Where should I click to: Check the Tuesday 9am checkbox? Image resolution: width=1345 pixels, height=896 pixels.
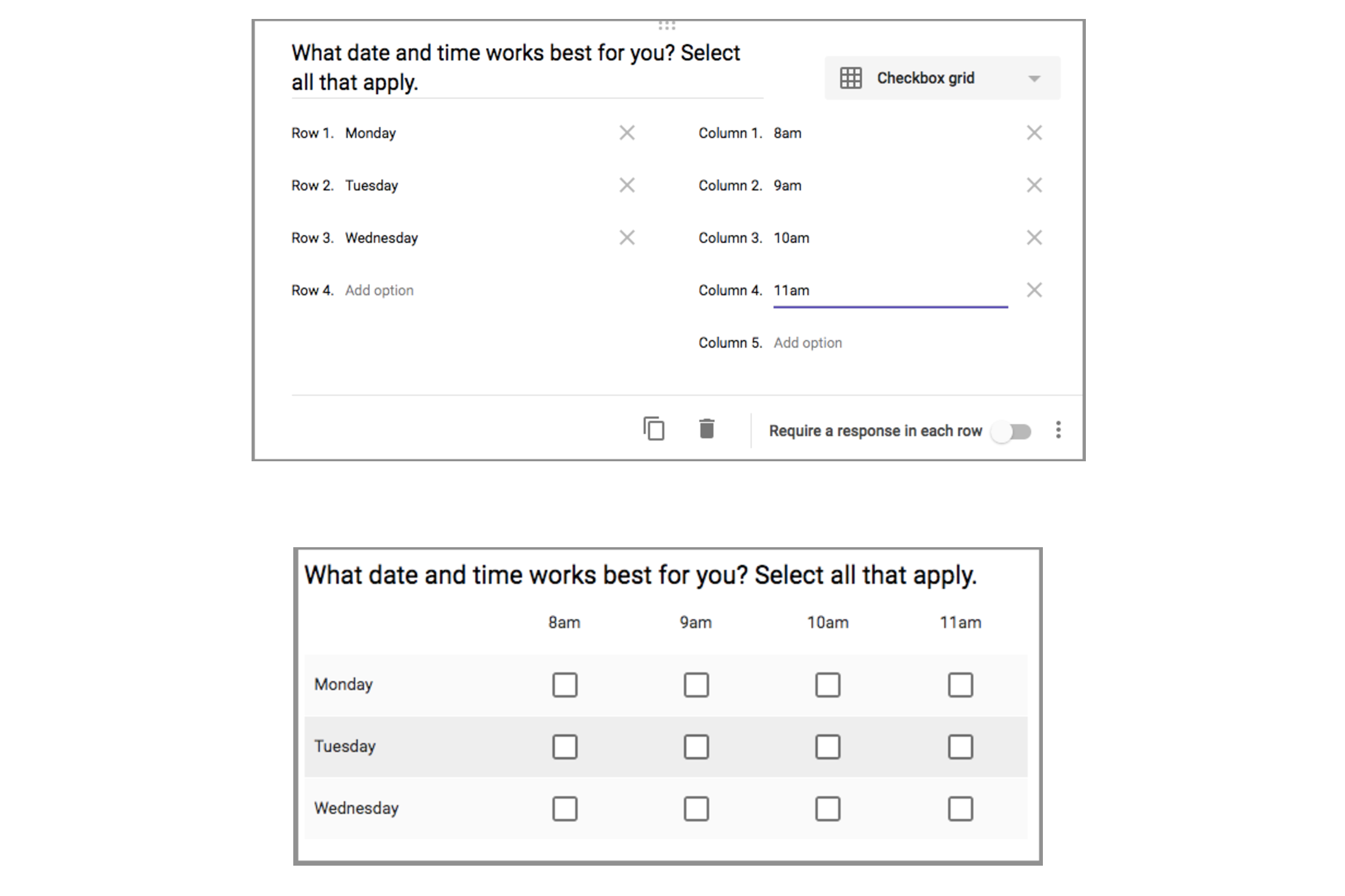coord(695,746)
